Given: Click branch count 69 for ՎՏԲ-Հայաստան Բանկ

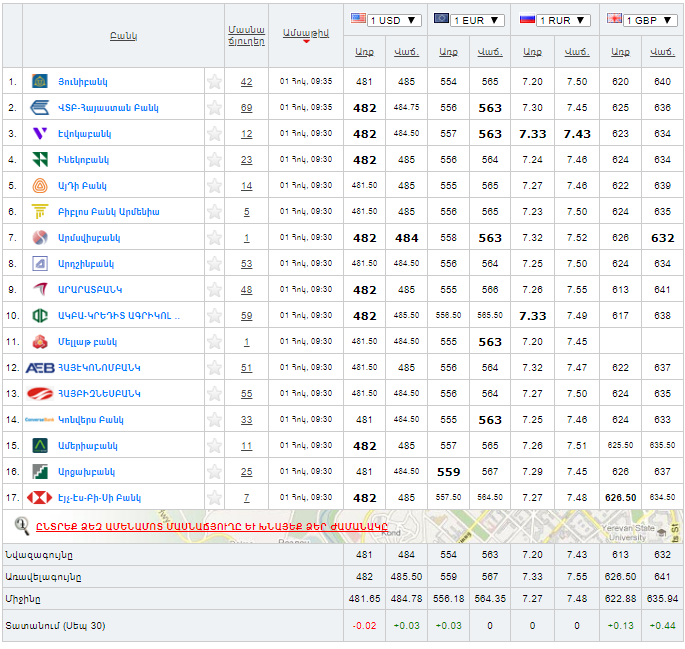Looking at the screenshot, I should click(246, 108).
